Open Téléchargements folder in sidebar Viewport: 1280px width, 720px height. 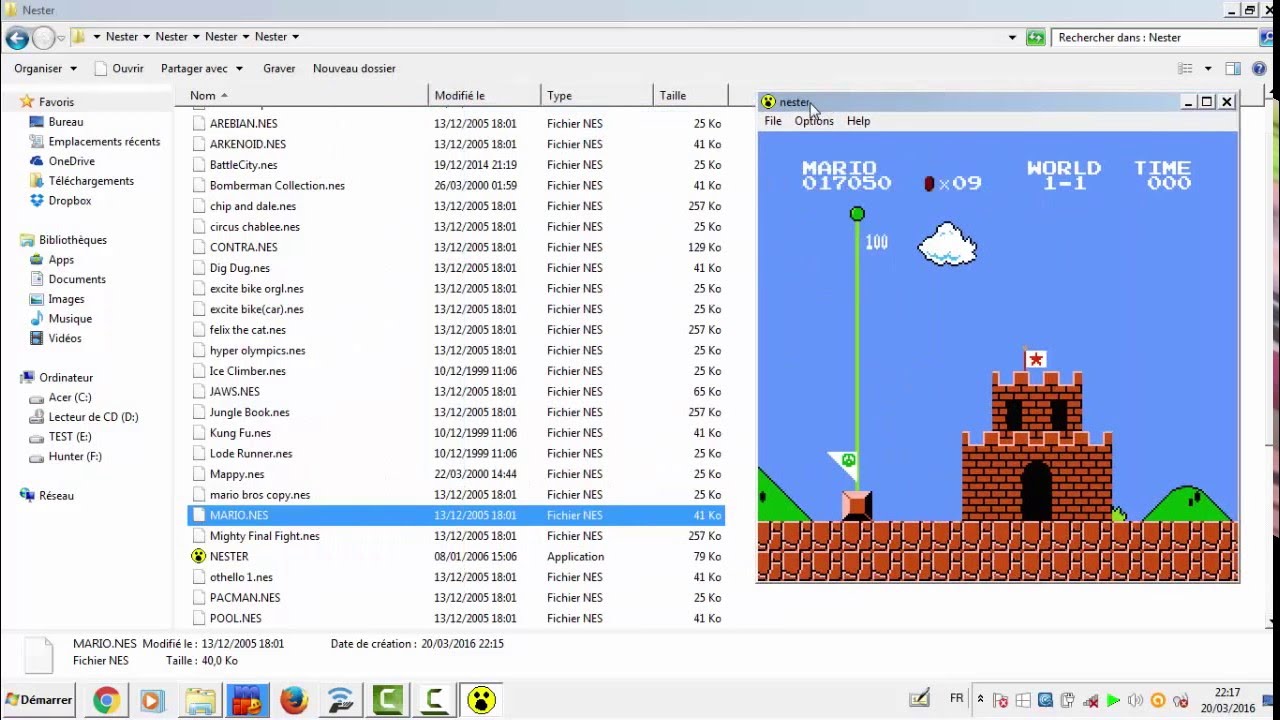90,181
